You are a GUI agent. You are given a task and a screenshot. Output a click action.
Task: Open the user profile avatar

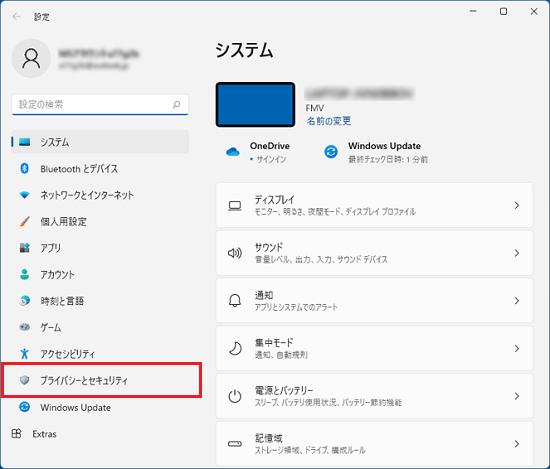pyautogui.click(x=31, y=58)
